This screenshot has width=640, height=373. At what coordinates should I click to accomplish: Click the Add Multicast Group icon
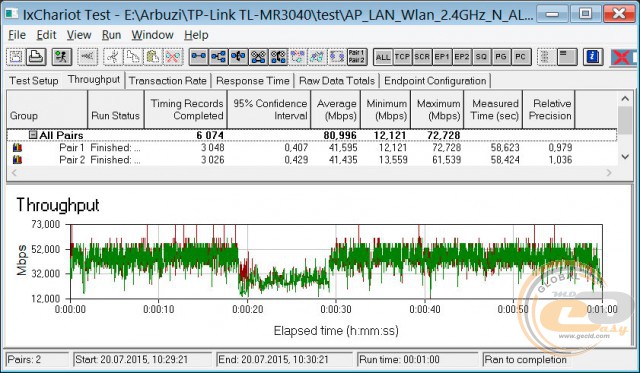point(218,57)
